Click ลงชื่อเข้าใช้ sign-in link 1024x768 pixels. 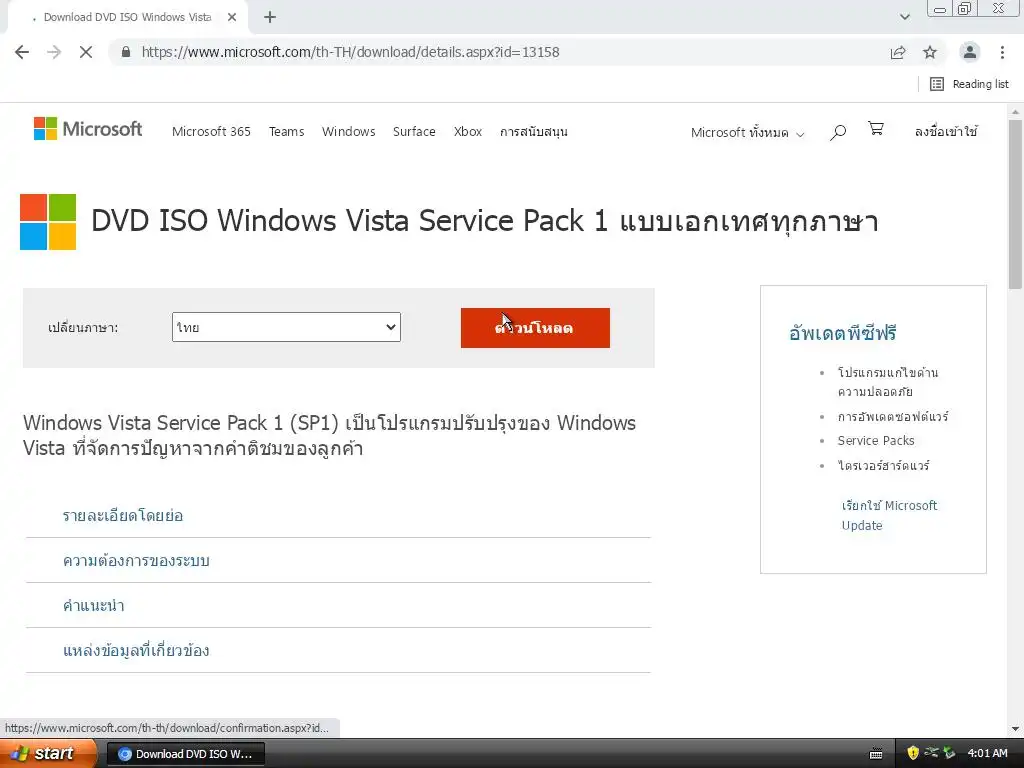(x=946, y=131)
